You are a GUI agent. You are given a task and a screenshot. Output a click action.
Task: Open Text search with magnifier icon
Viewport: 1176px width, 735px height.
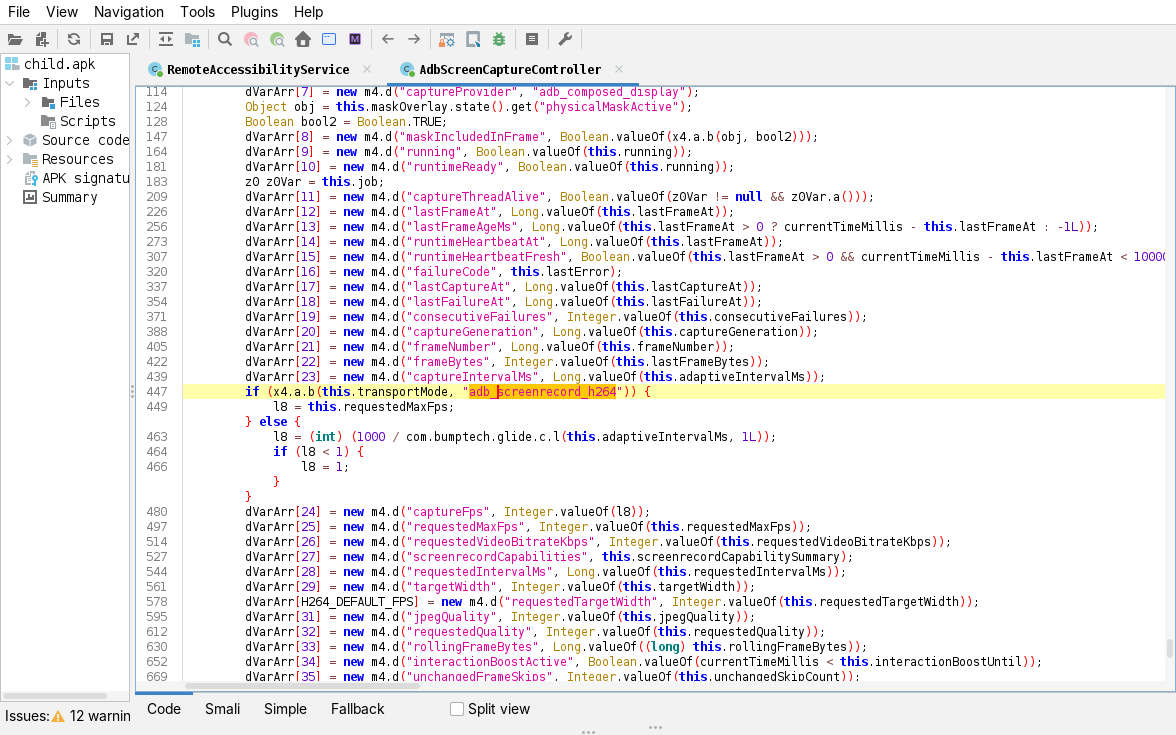click(224, 40)
